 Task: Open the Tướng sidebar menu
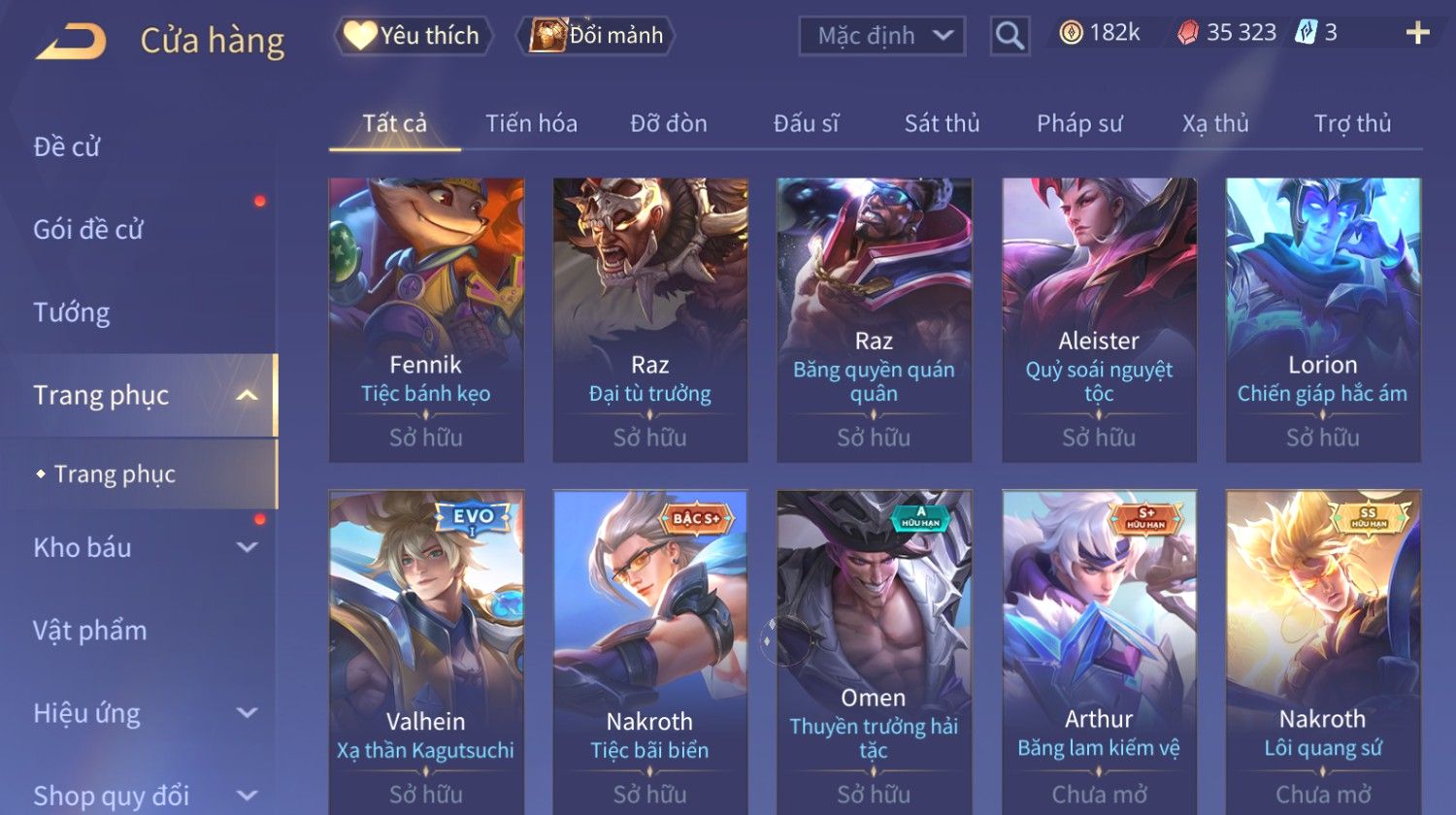pos(72,312)
